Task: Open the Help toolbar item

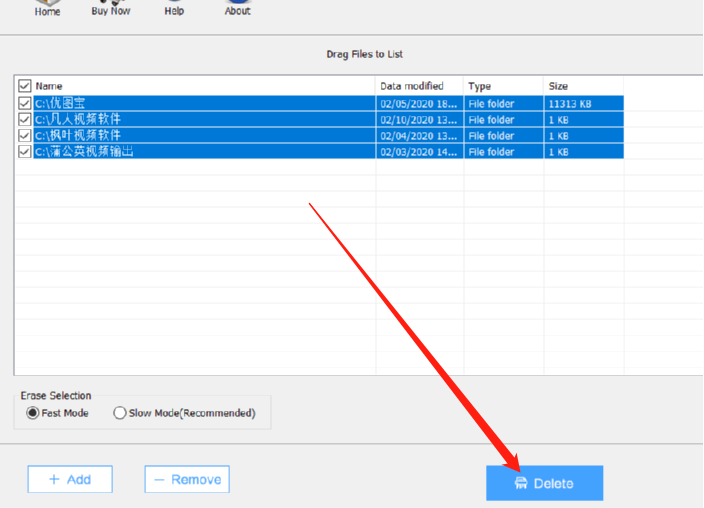Action: (174, 10)
